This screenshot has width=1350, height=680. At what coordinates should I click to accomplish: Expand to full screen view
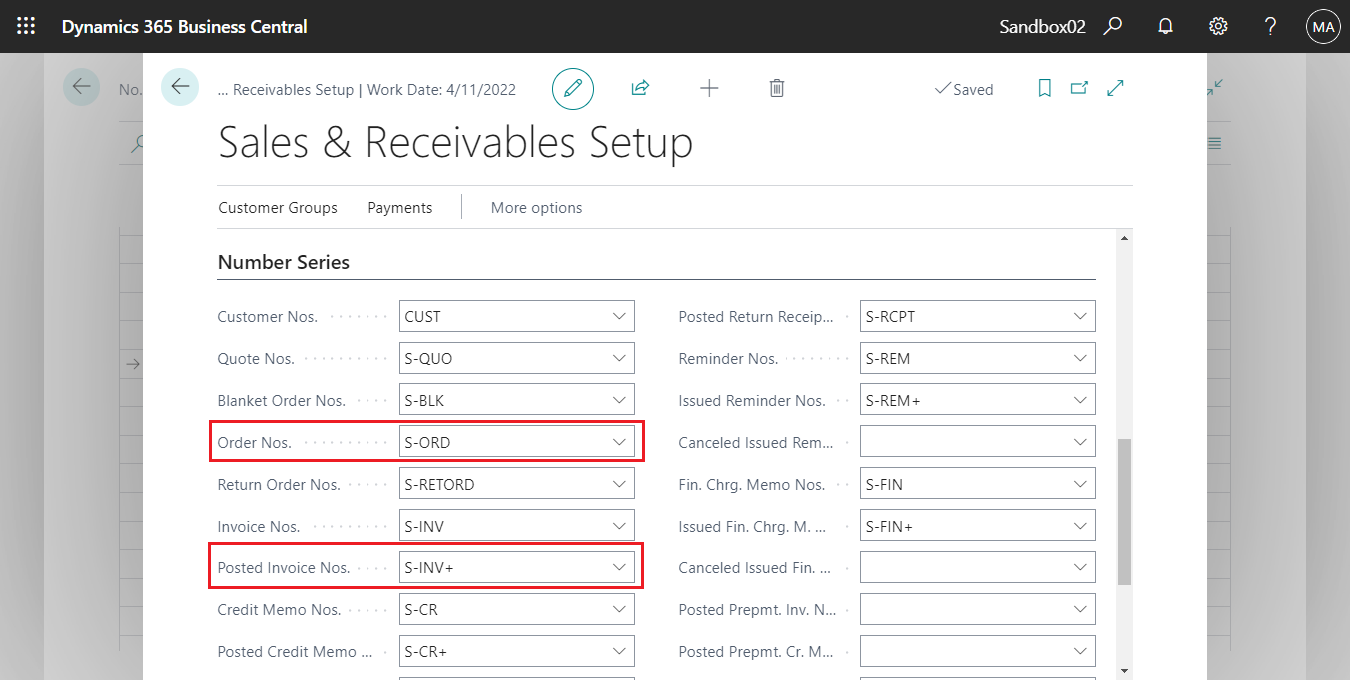(x=1115, y=88)
